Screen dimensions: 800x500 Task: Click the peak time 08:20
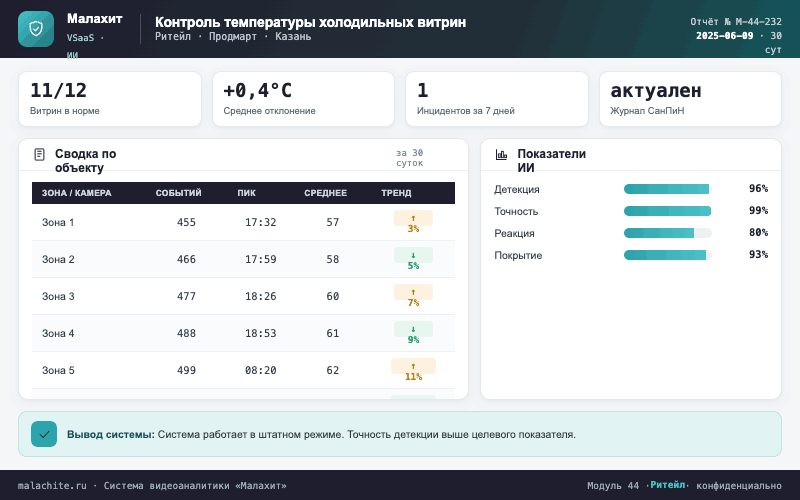point(261,370)
